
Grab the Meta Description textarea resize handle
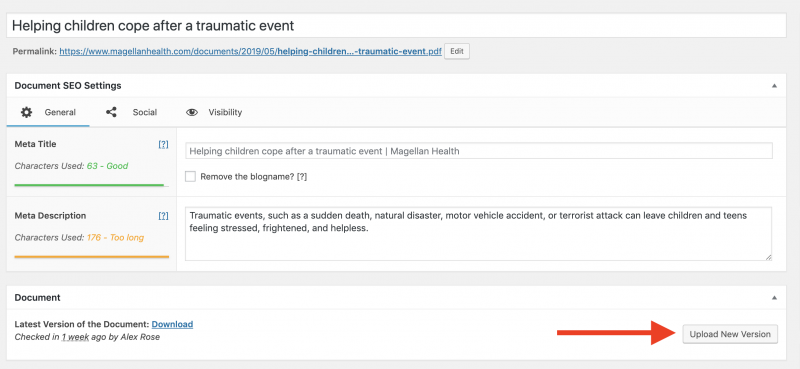coord(768,258)
